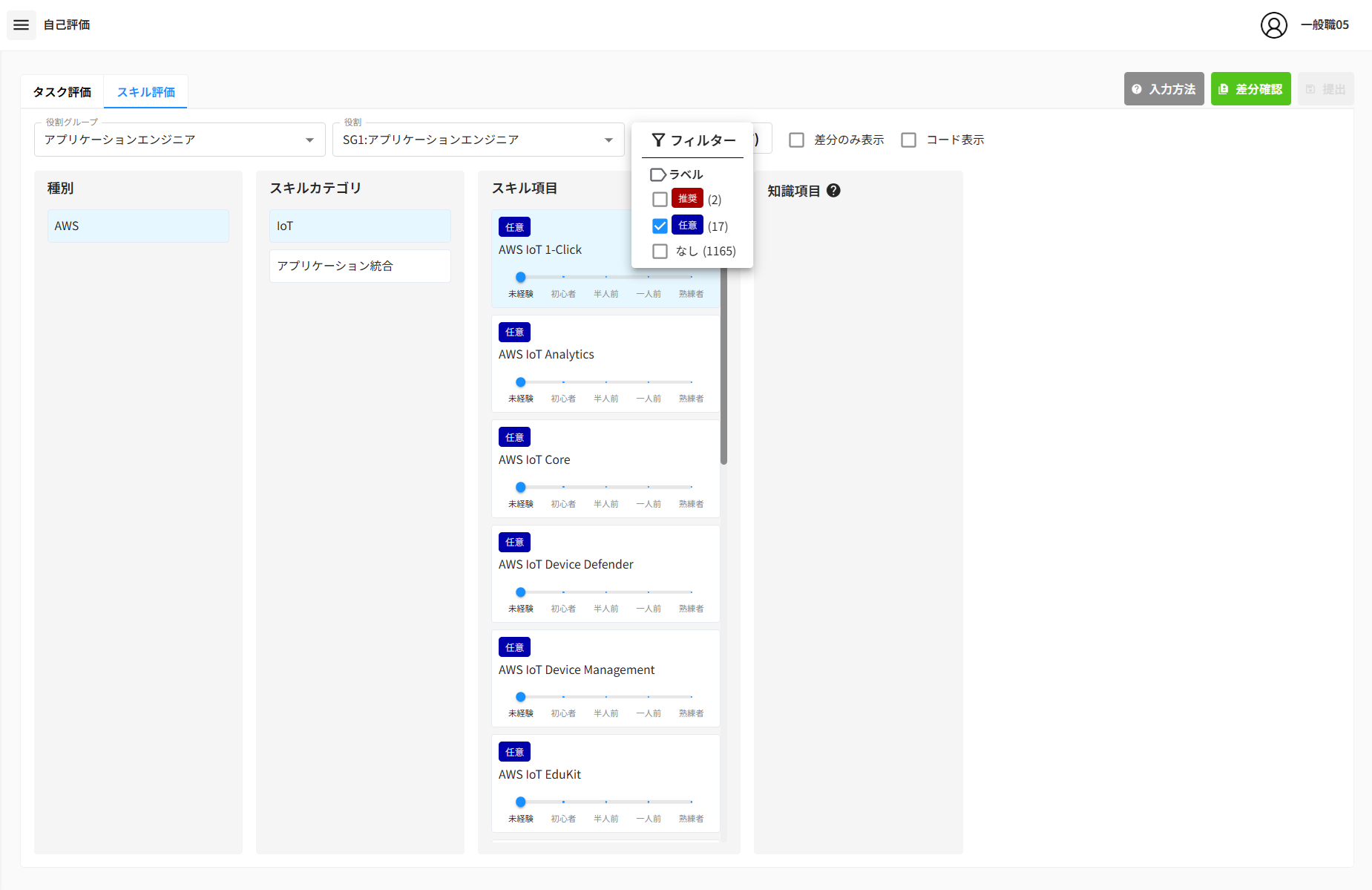Click the ラベル tag icon
Viewport: 1372px width, 890px height.
657,174
